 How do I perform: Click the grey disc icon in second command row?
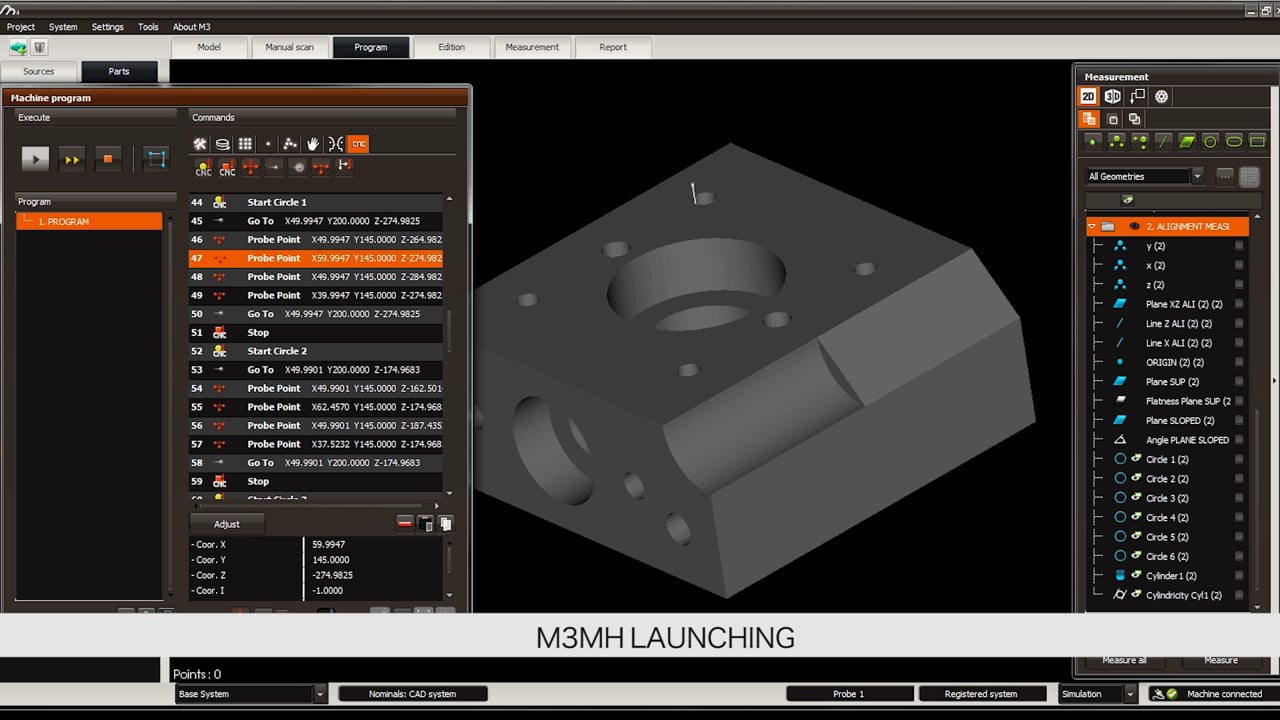point(298,167)
